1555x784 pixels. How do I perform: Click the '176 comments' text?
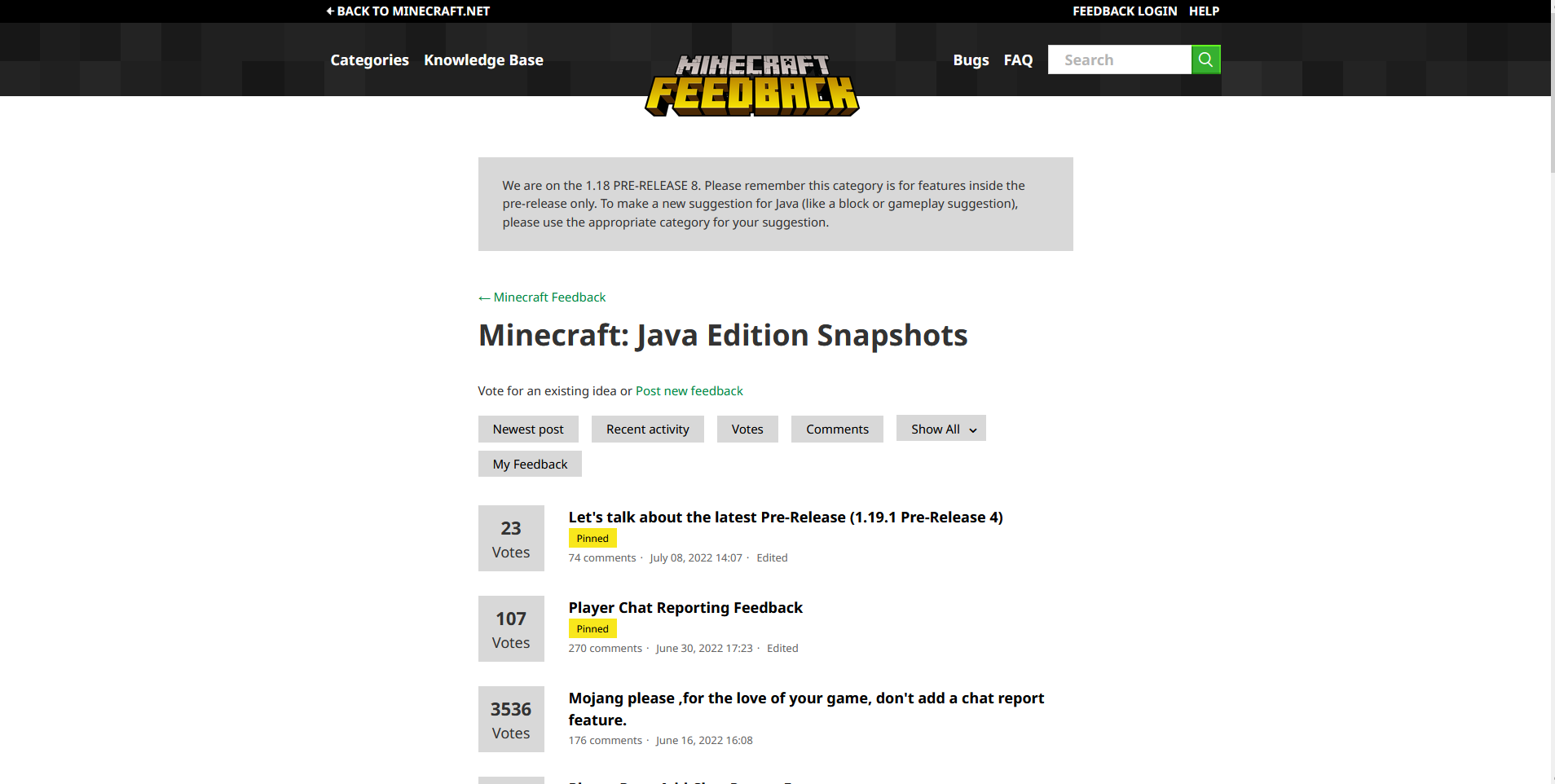(x=606, y=741)
